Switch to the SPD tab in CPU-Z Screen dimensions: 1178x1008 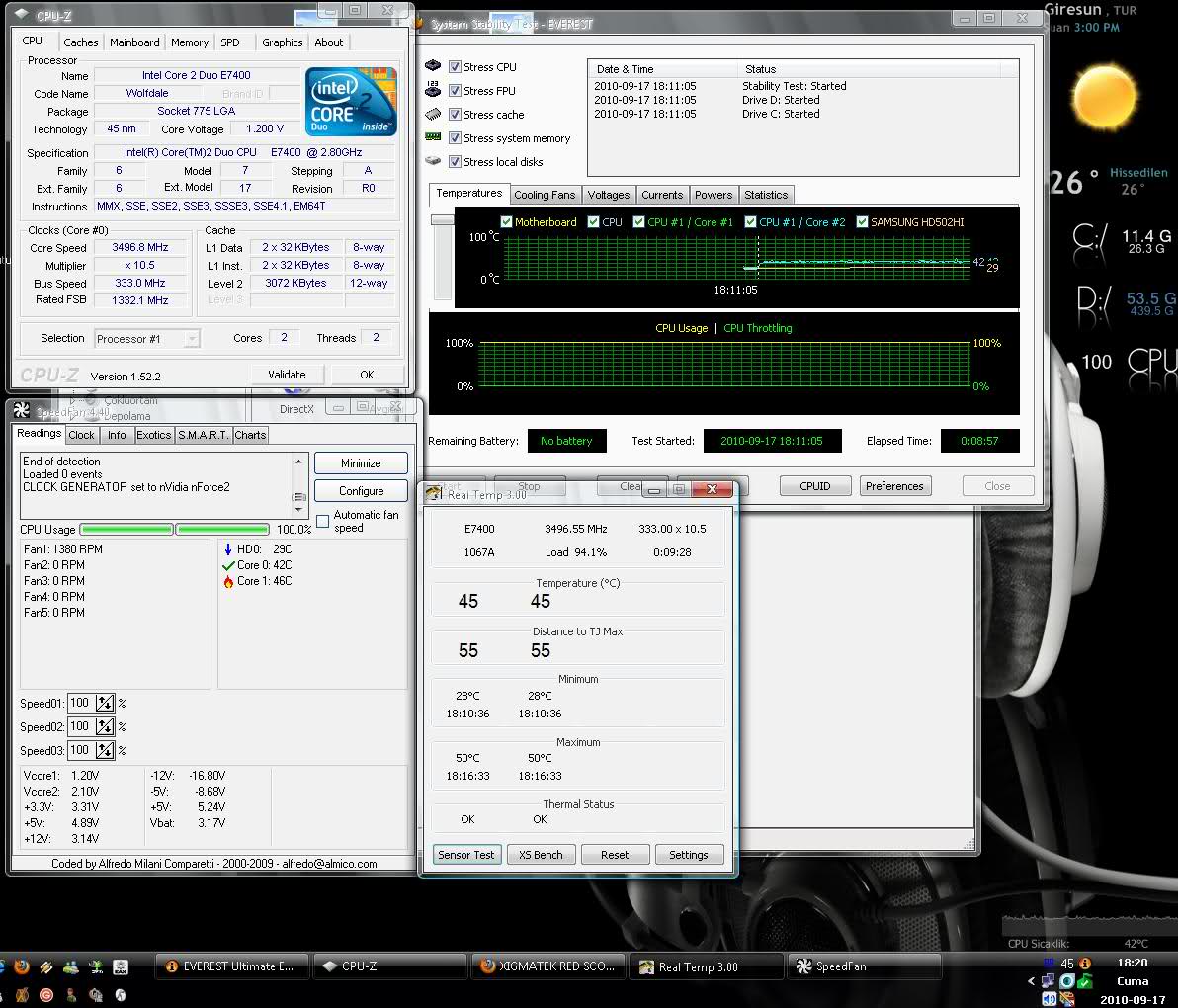pyautogui.click(x=230, y=42)
